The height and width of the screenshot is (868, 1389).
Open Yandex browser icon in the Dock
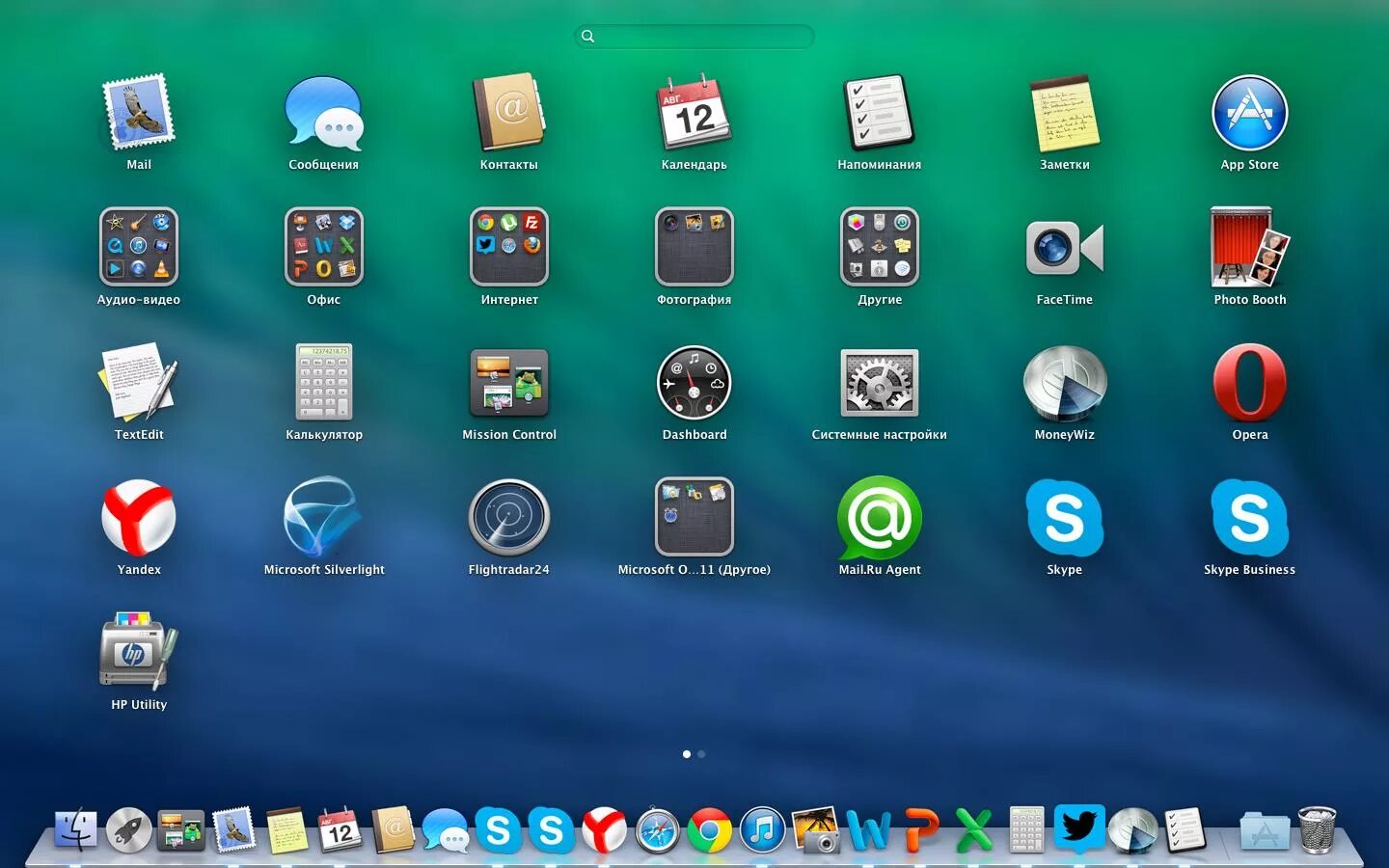[x=604, y=829]
